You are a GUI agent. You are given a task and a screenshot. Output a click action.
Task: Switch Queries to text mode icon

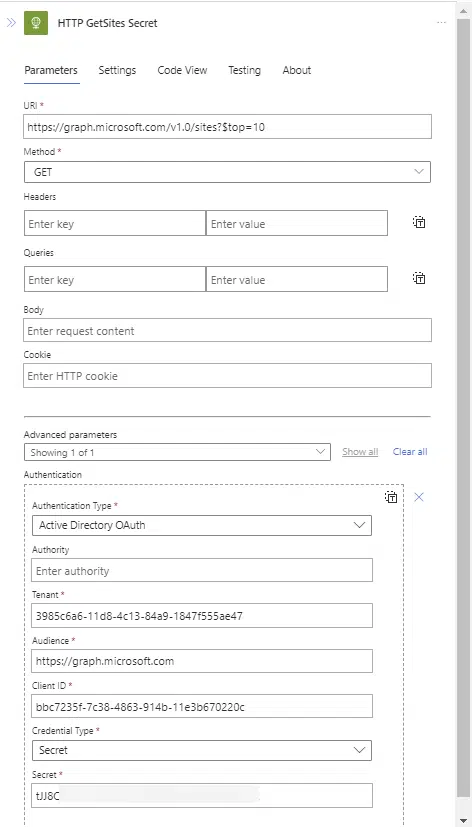419,278
